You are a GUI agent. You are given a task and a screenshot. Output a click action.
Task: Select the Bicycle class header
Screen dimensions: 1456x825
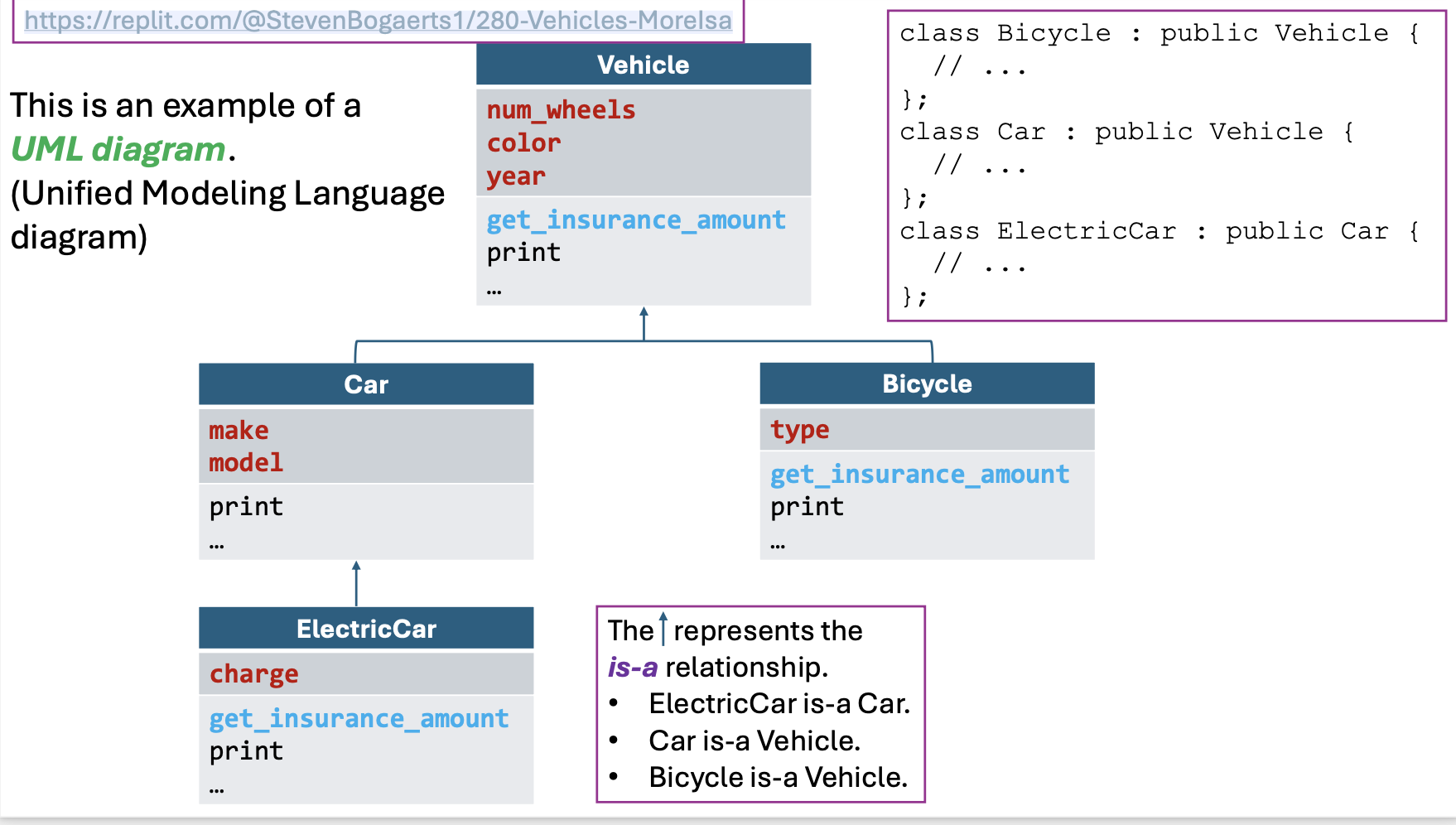tap(926, 384)
